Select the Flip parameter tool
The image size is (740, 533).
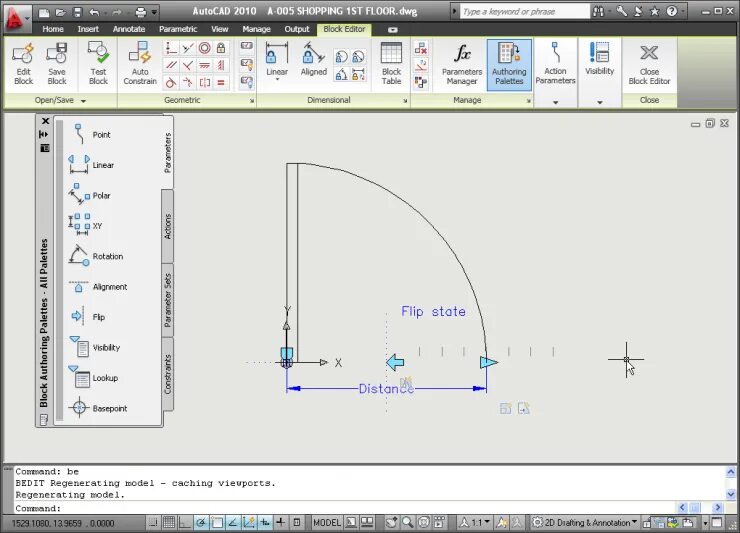pos(89,317)
